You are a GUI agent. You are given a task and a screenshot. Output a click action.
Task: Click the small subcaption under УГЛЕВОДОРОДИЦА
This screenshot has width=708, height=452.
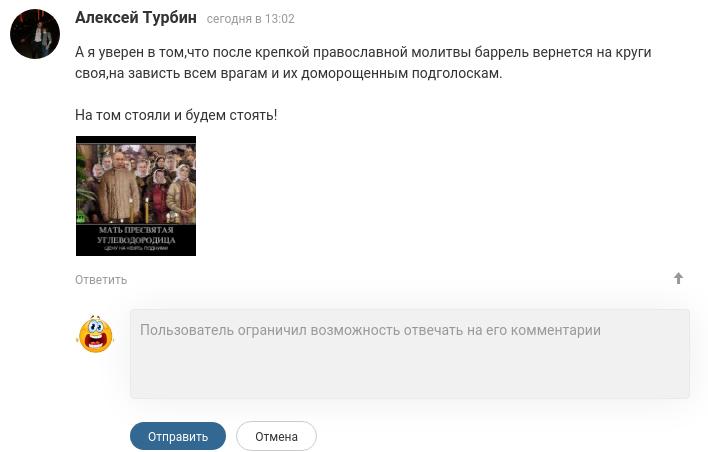point(136,248)
